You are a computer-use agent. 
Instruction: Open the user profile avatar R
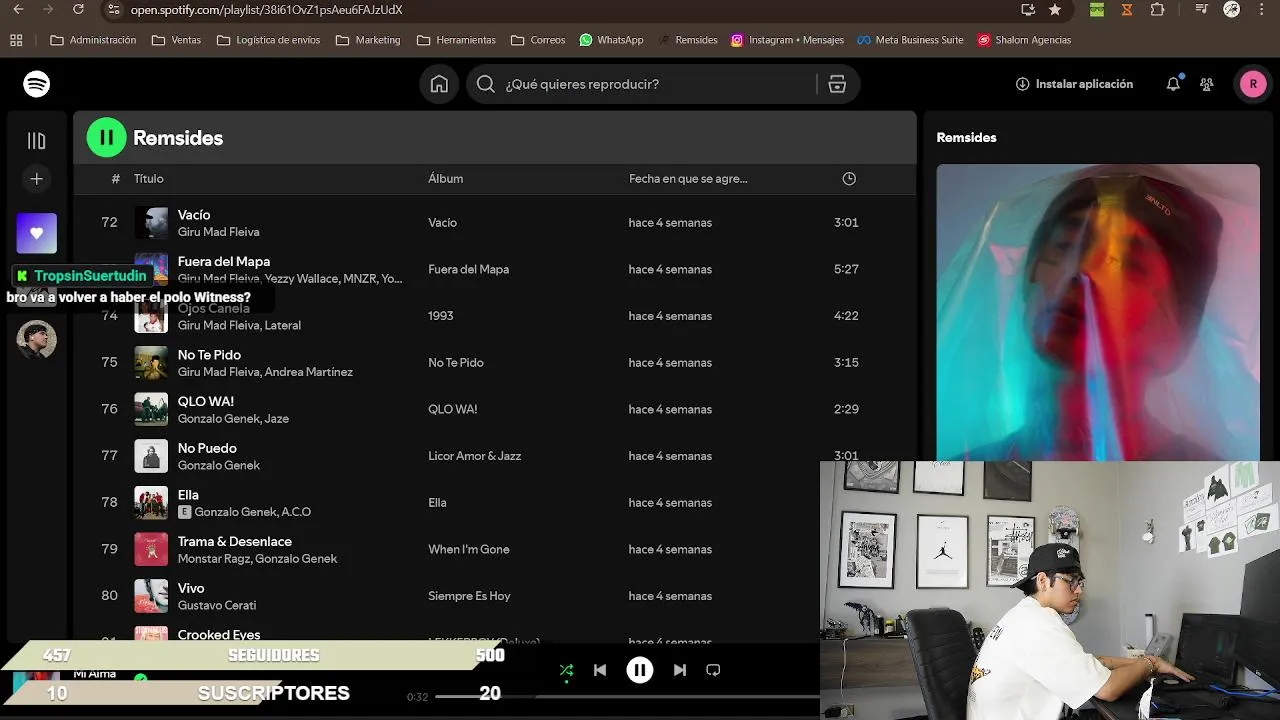pyautogui.click(x=1253, y=84)
